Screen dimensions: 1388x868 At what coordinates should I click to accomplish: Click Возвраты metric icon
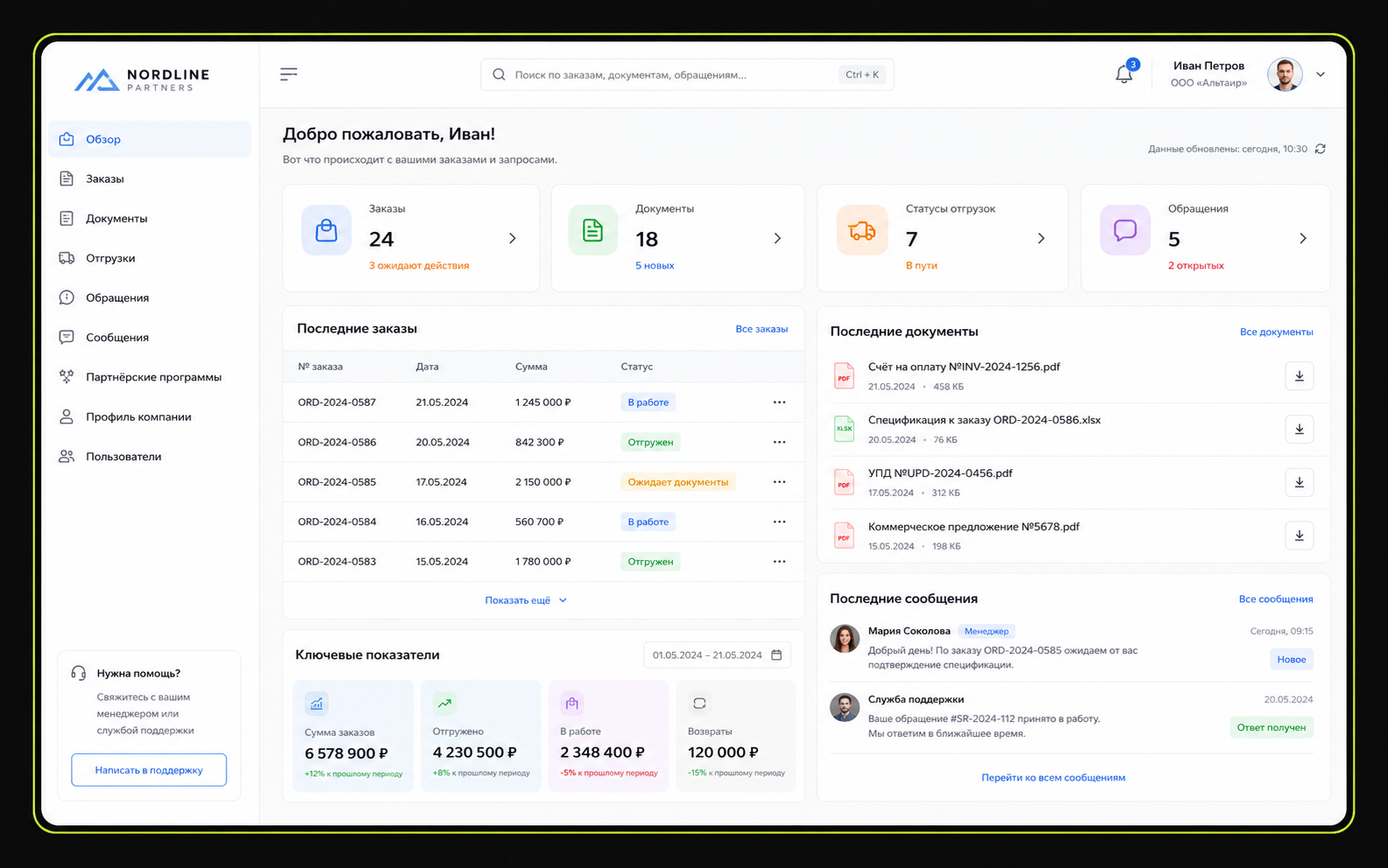click(699, 703)
